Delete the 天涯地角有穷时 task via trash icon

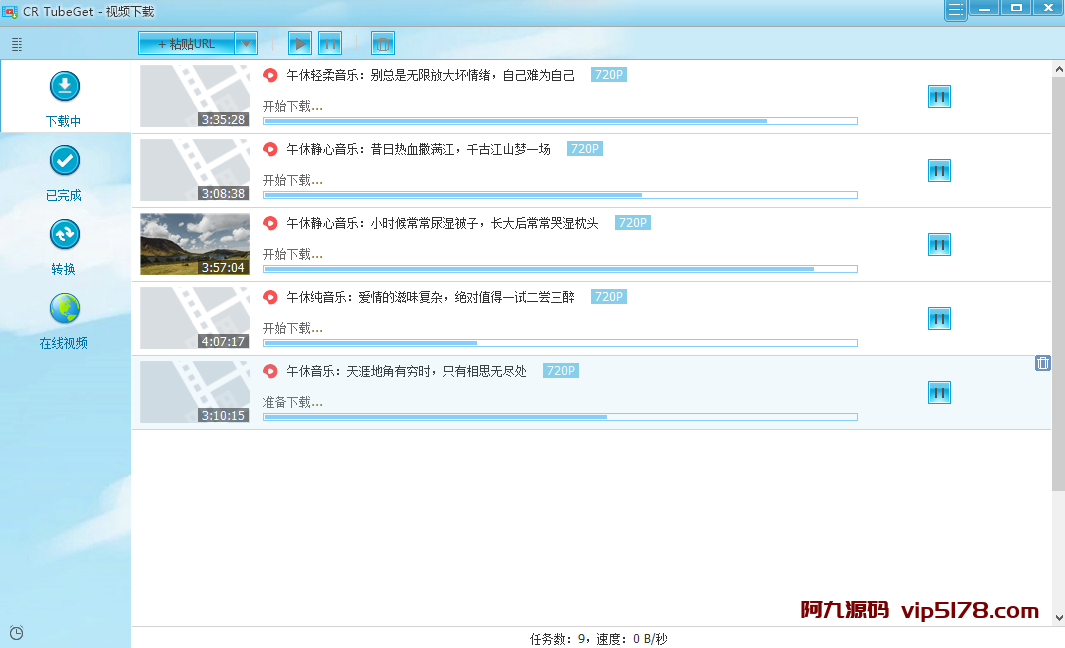pyautogui.click(x=1043, y=363)
